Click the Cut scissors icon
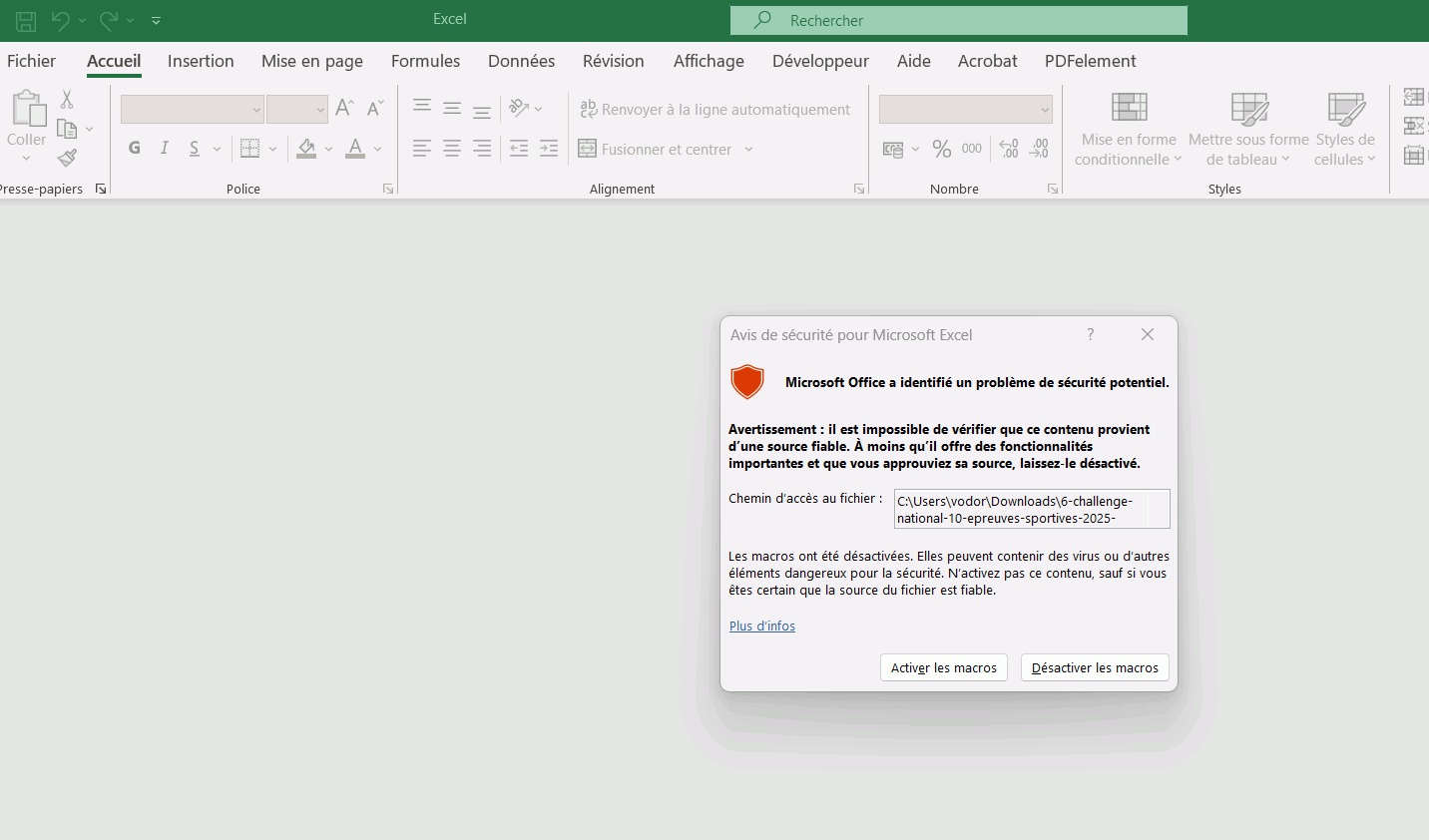 (x=67, y=99)
